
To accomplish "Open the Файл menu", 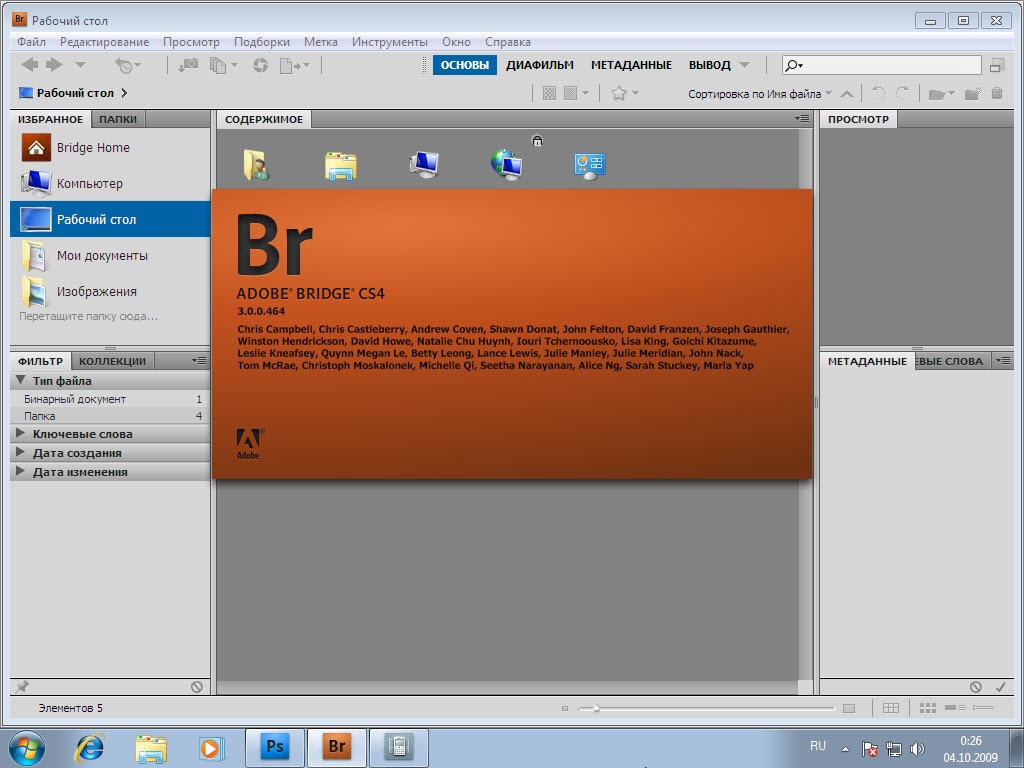I will (31, 42).
